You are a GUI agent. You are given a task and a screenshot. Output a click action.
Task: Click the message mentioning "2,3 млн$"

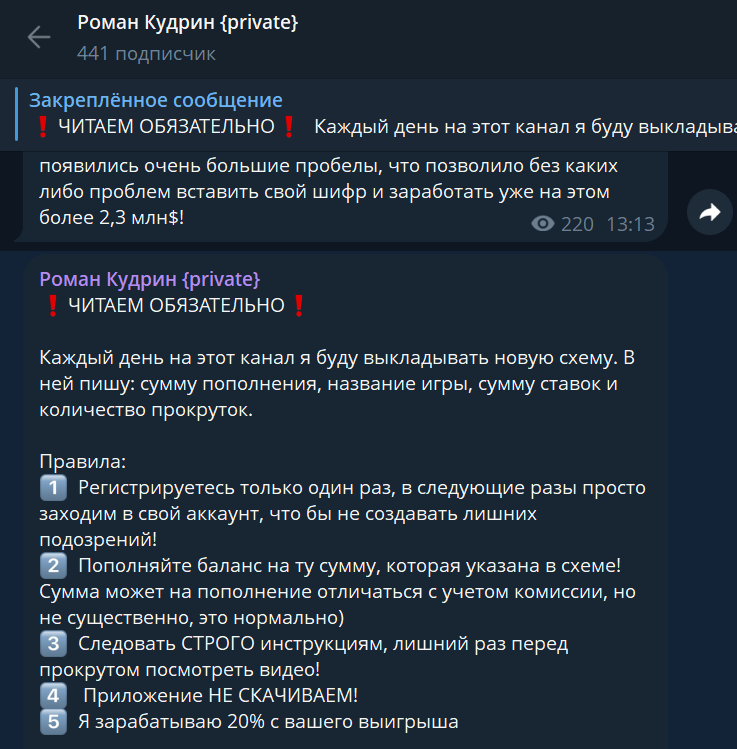point(345,196)
